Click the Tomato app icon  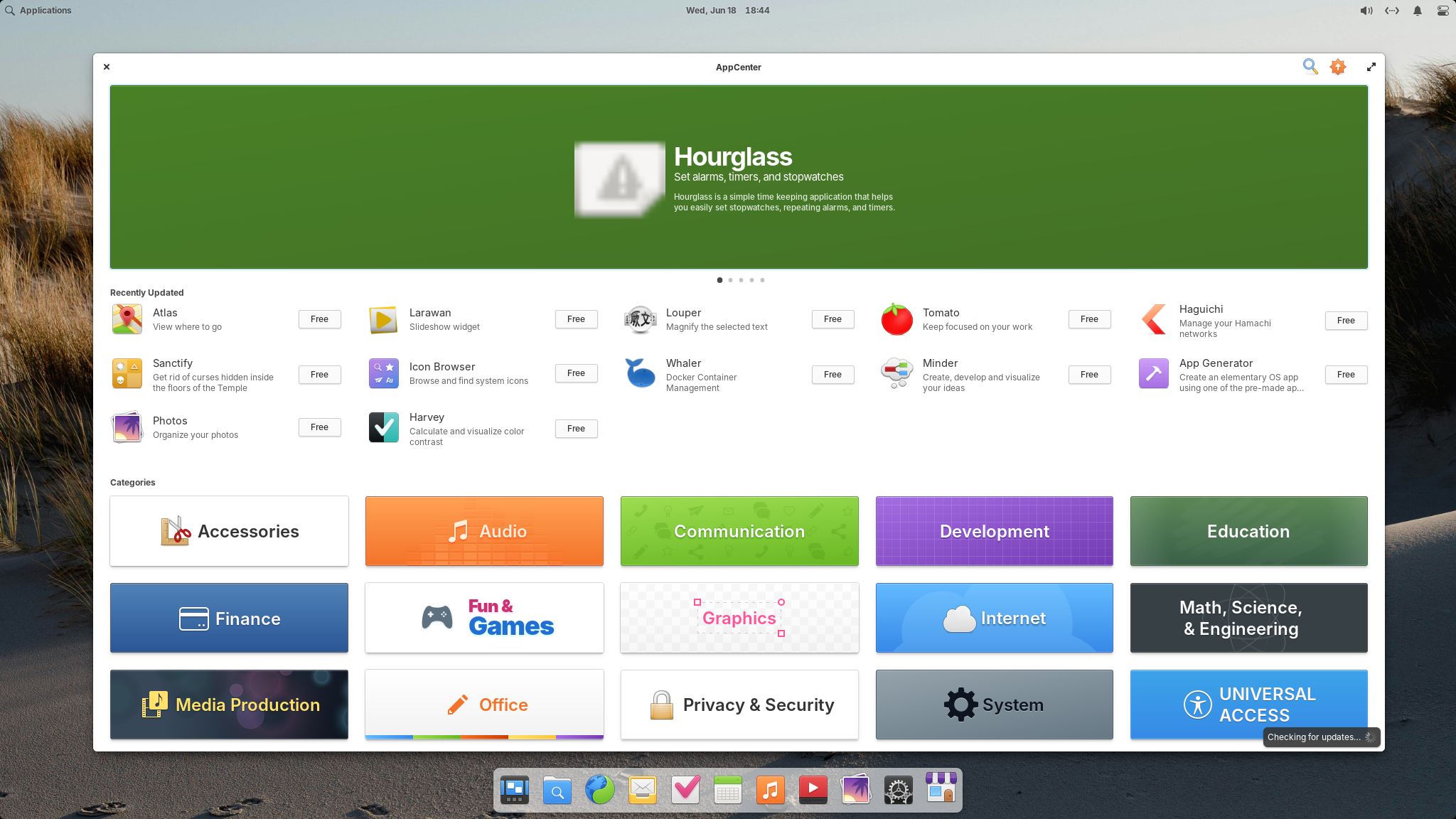[897, 319]
